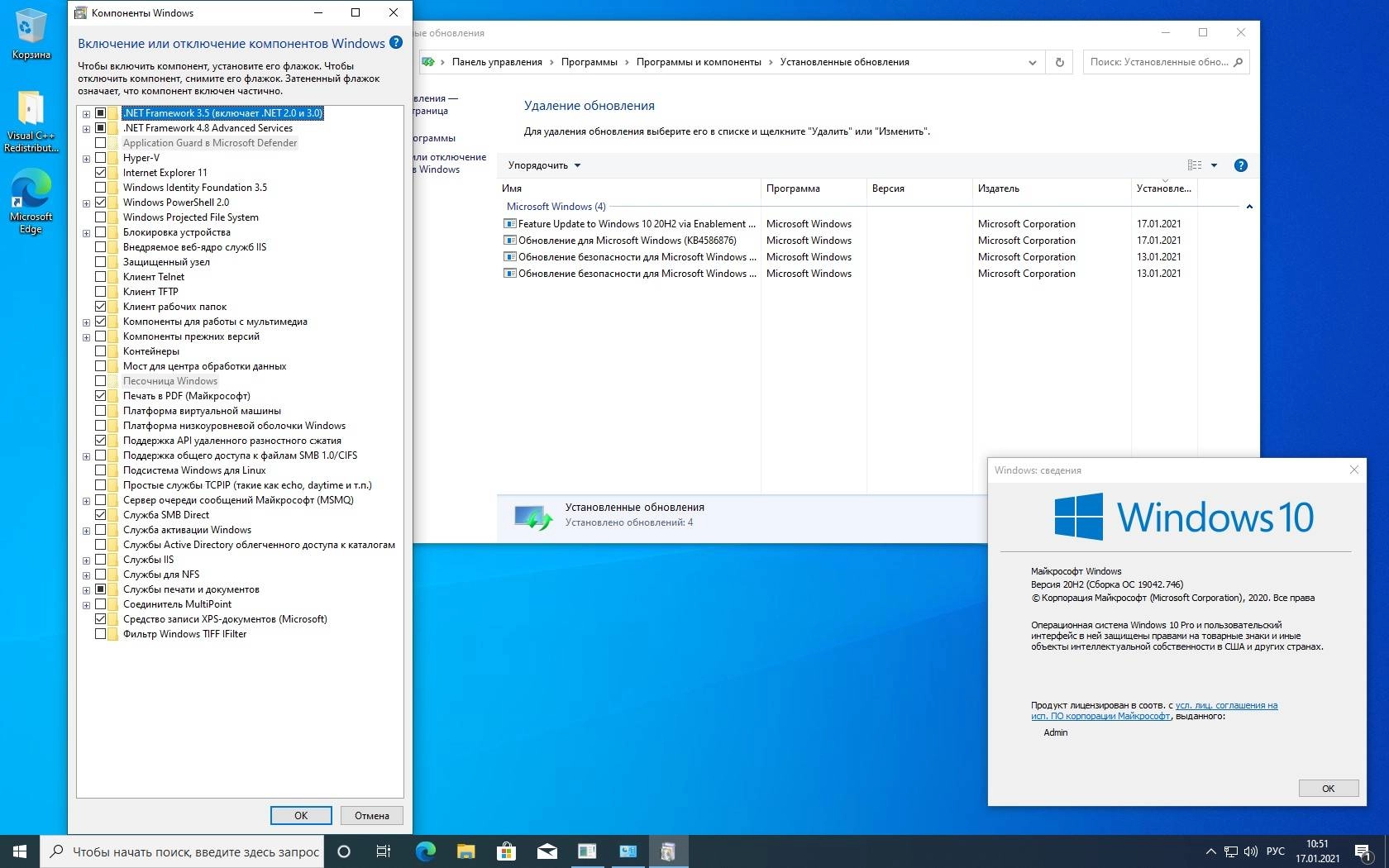Sort by the Имя column header
Viewport: 1389px width, 868px height.
click(x=628, y=188)
